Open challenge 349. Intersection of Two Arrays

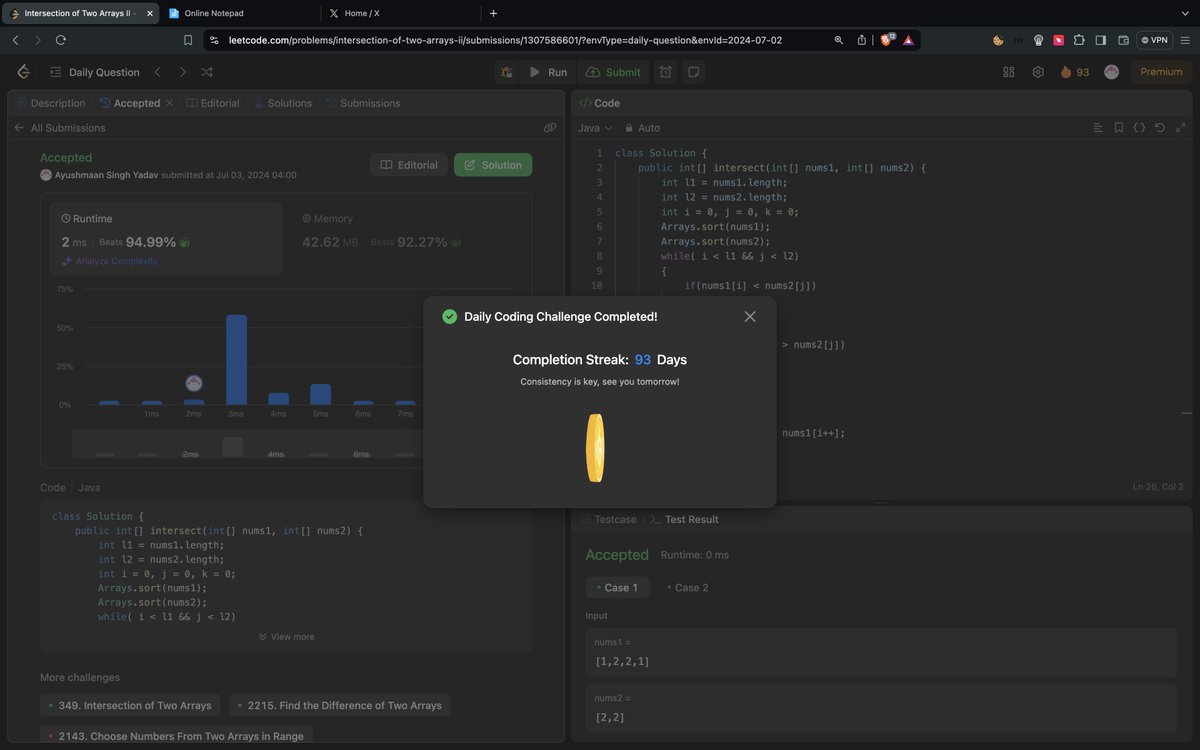coord(131,705)
